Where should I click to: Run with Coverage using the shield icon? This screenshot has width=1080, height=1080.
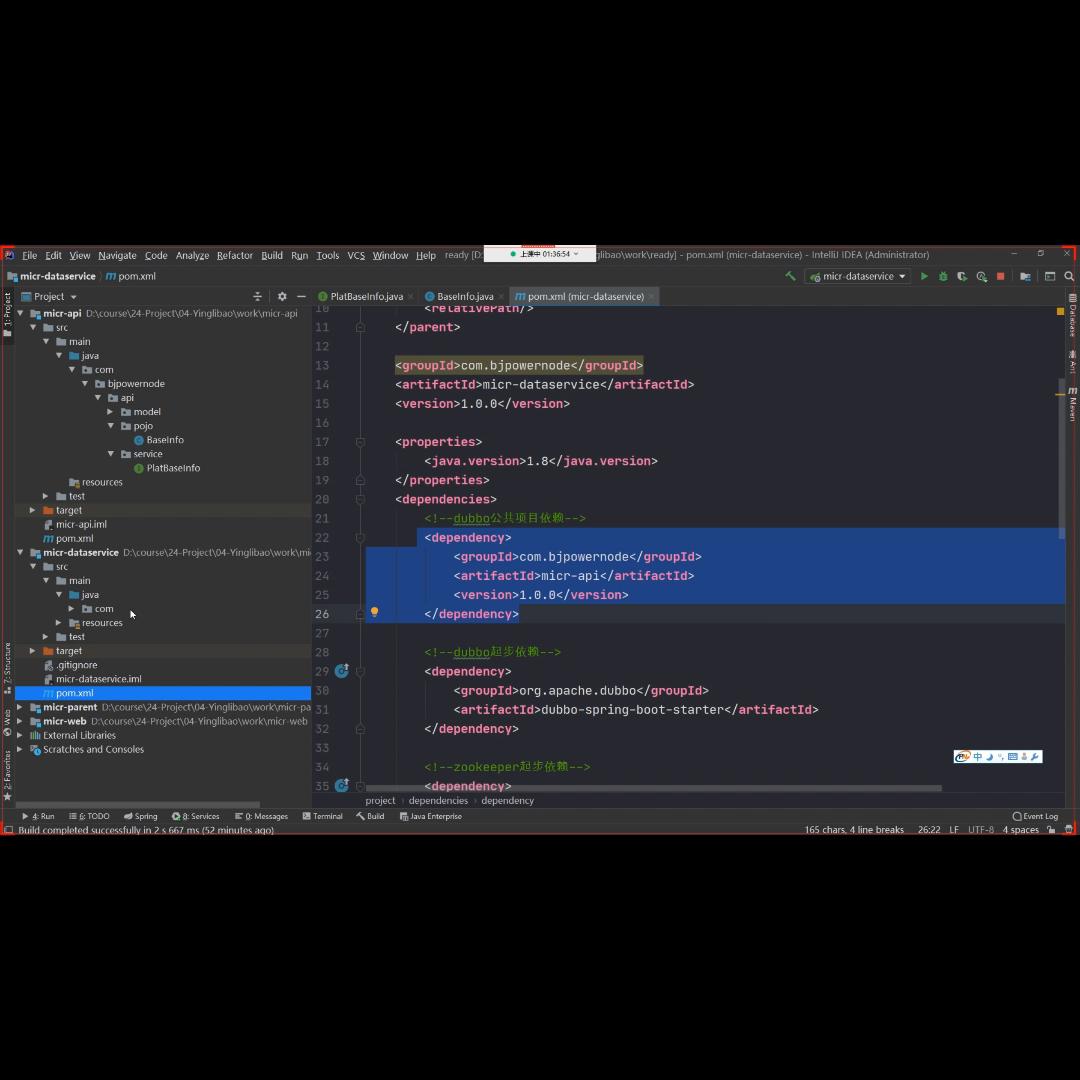(x=962, y=277)
